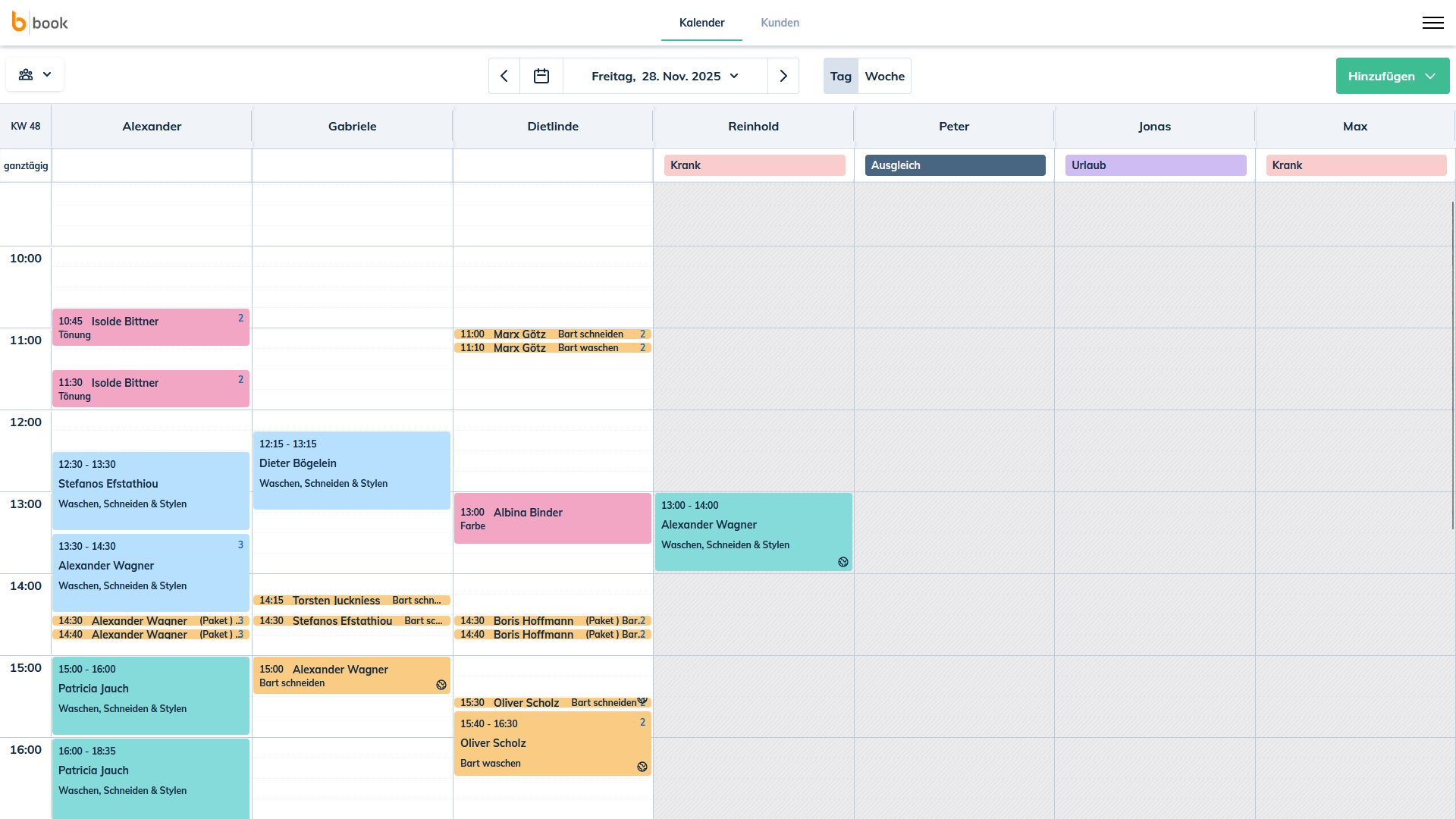The width and height of the screenshot is (1456, 819).
Task: Select the Kalender tab
Action: (x=701, y=23)
